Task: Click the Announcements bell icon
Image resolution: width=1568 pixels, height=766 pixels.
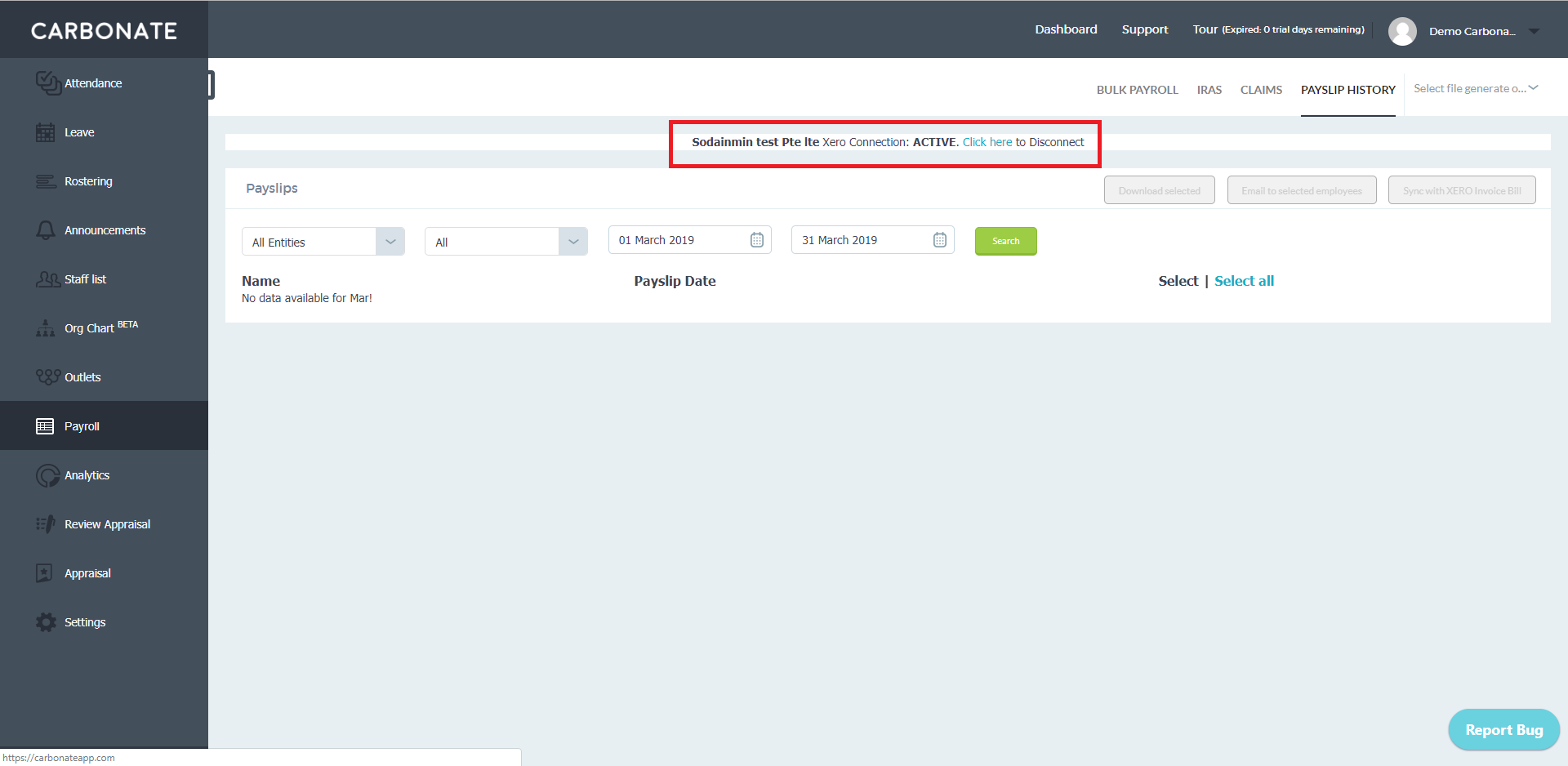Action: [46, 230]
